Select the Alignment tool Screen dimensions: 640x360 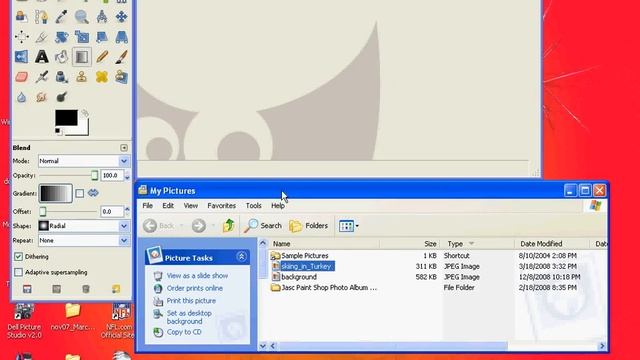pos(22,37)
